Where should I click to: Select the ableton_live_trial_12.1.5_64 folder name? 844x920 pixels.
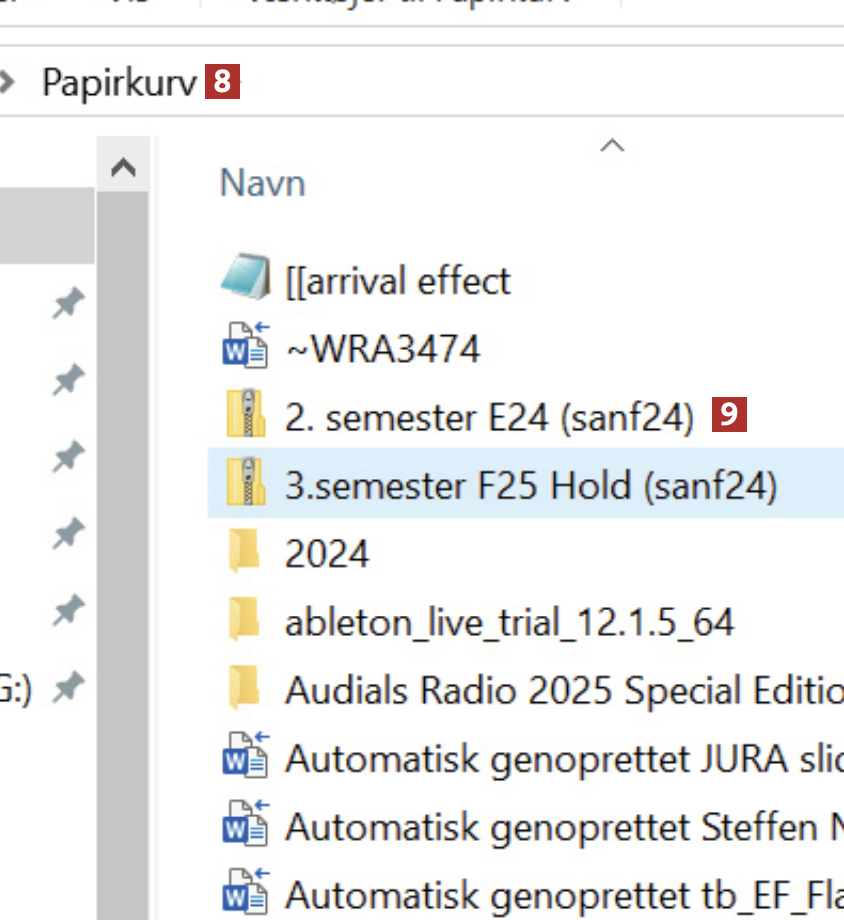(509, 622)
